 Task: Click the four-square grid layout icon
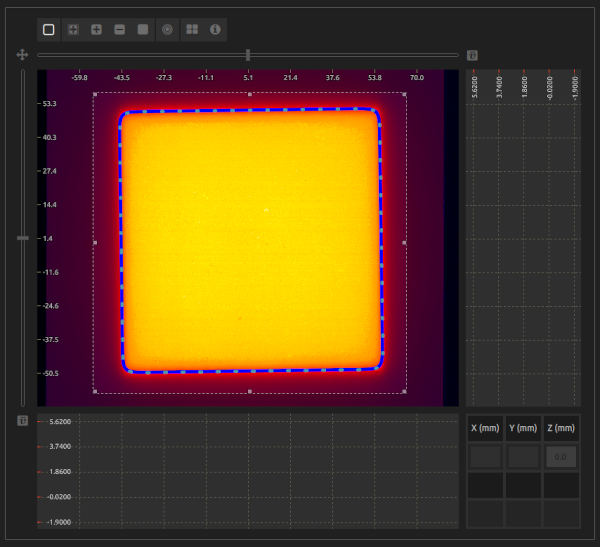pyautogui.click(x=192, y=29)
